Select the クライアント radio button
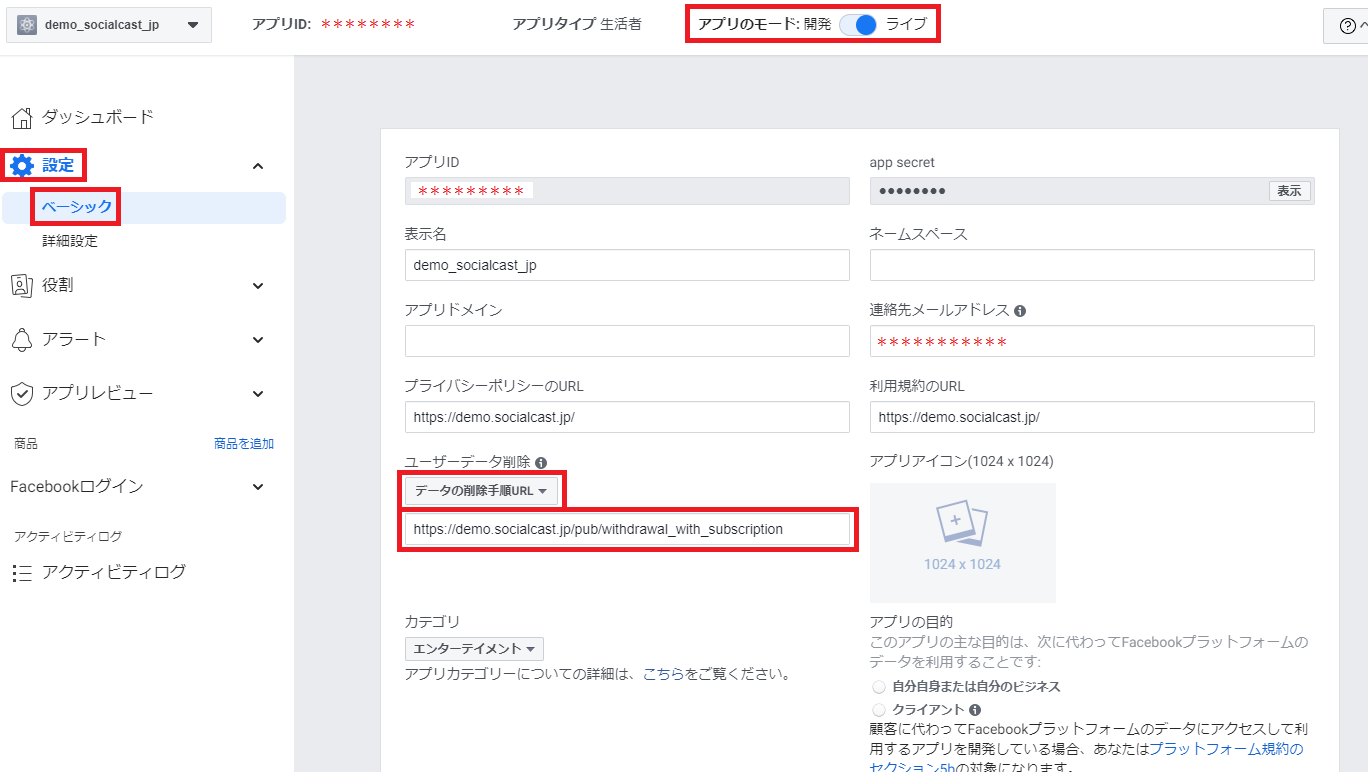1368x772 pixels. click(x=879, y=710)
